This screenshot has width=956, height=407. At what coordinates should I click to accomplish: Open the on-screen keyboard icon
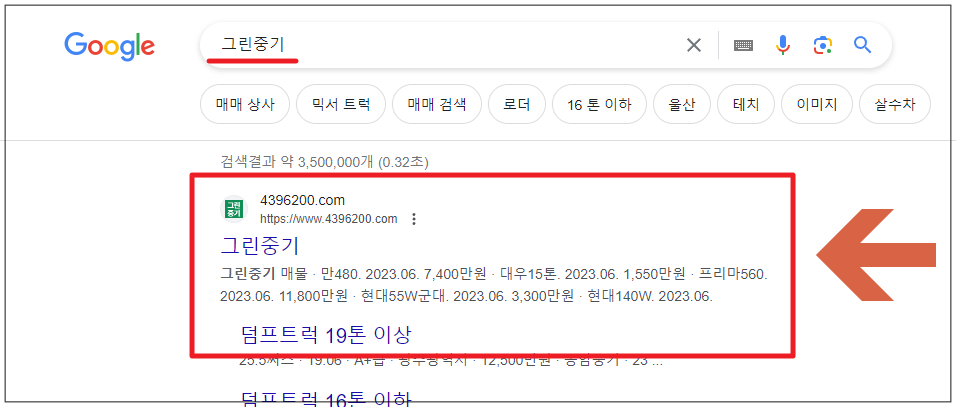(743, 45)
